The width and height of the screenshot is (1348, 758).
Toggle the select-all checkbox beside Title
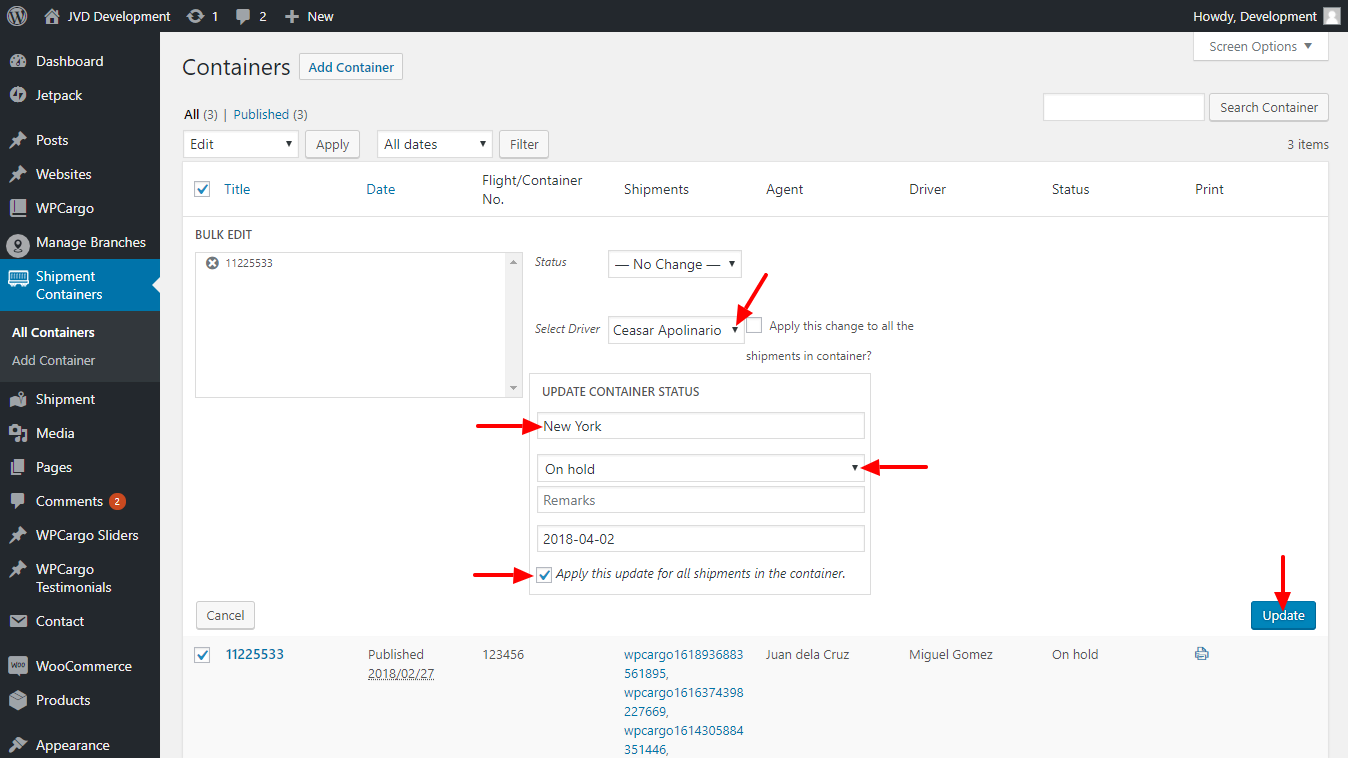(x=203, y=189)
